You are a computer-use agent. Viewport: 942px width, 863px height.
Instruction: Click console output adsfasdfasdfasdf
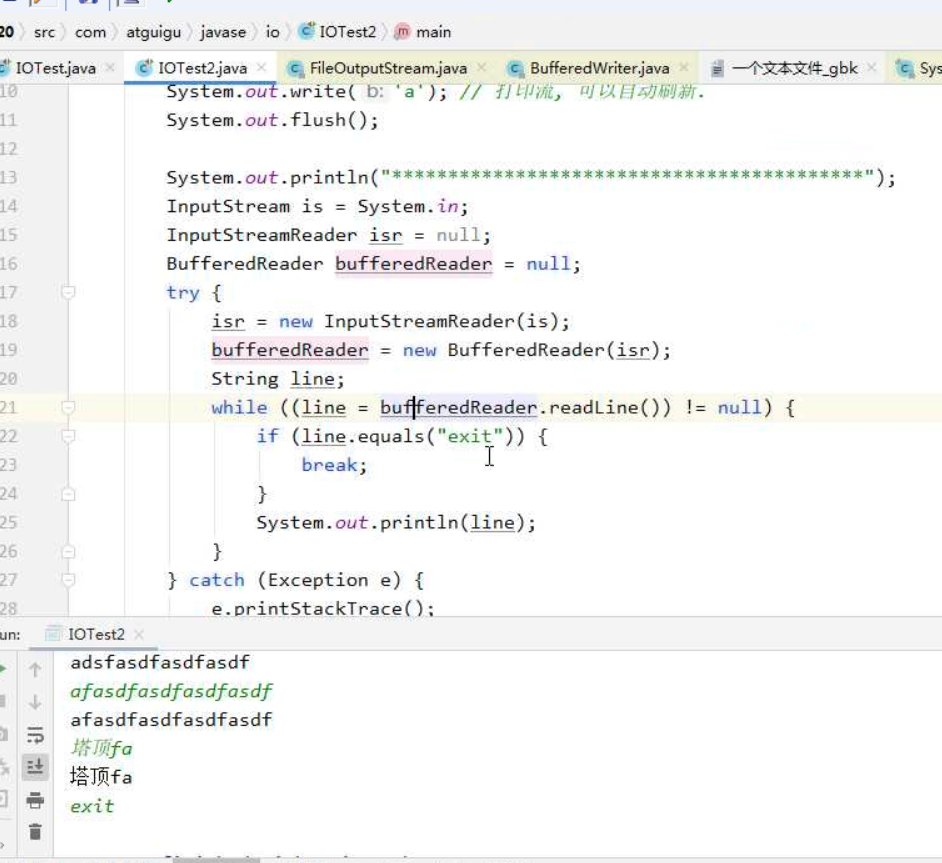pyautogui.click(x=160, y=662)
